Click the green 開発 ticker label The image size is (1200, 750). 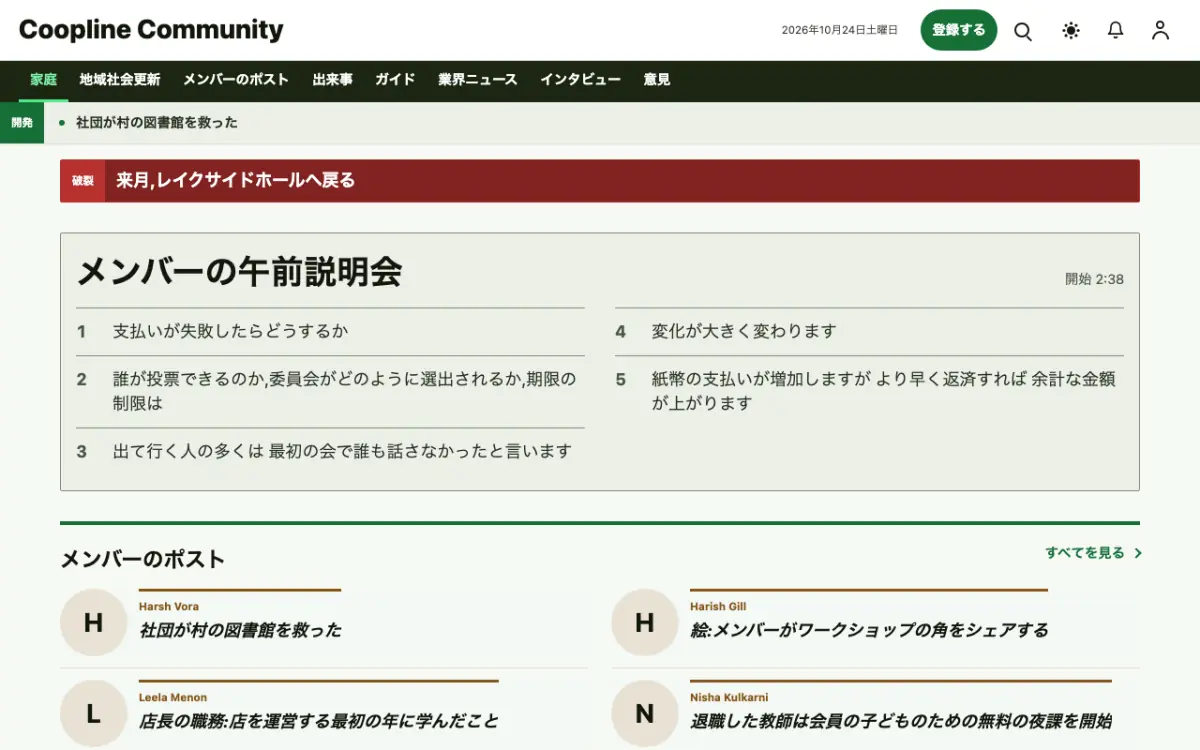coord(22,123)
